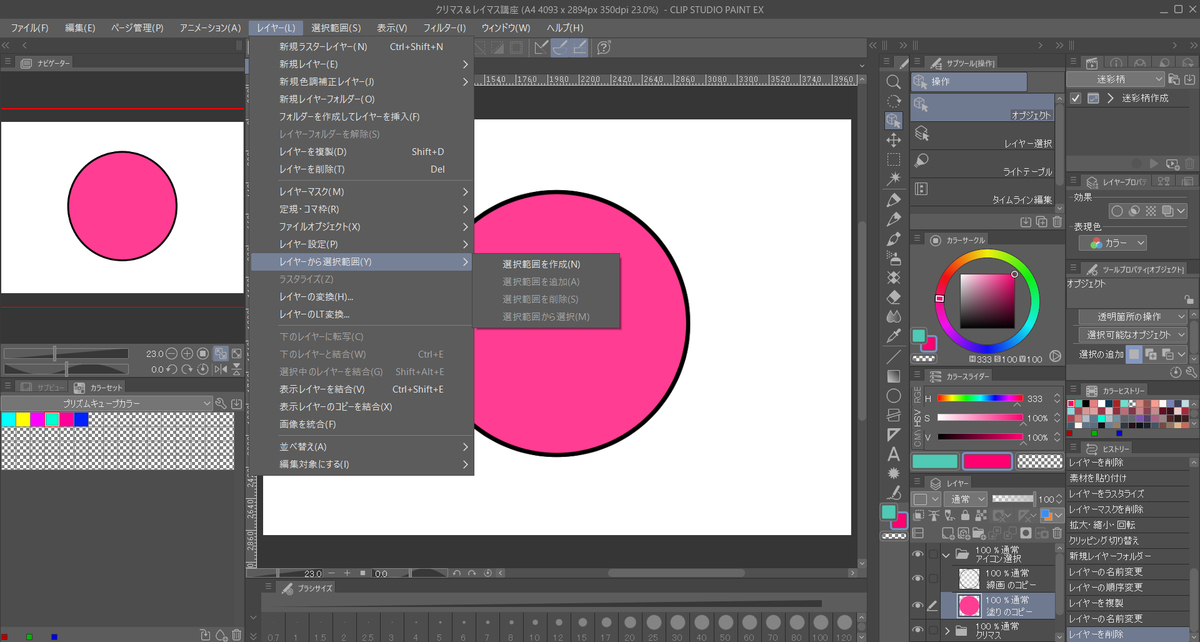Select the Move layer tool
This screenshot has width=1200, height=642.
click(x=893, y=140)
